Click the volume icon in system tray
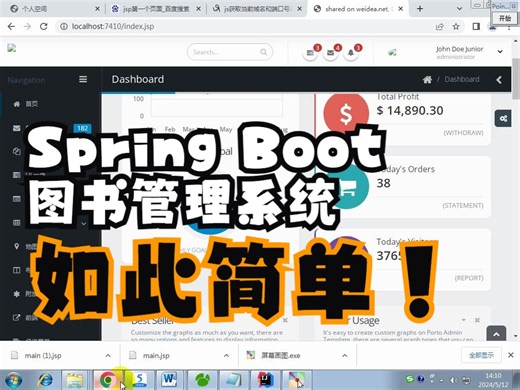This screenshot has width=520, height=390. pos(453,380)
